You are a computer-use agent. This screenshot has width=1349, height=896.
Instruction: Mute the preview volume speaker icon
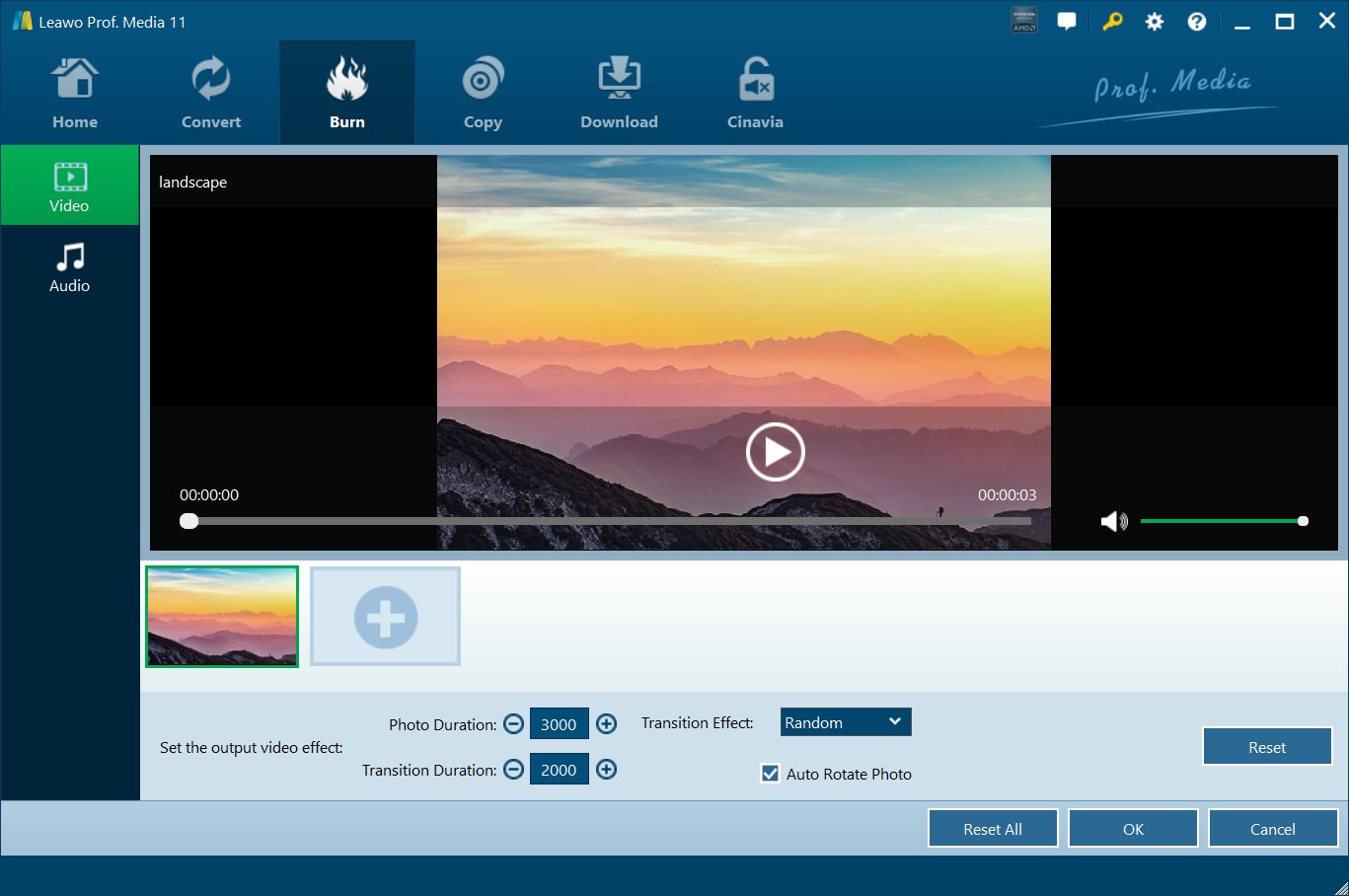point(1113,521)
